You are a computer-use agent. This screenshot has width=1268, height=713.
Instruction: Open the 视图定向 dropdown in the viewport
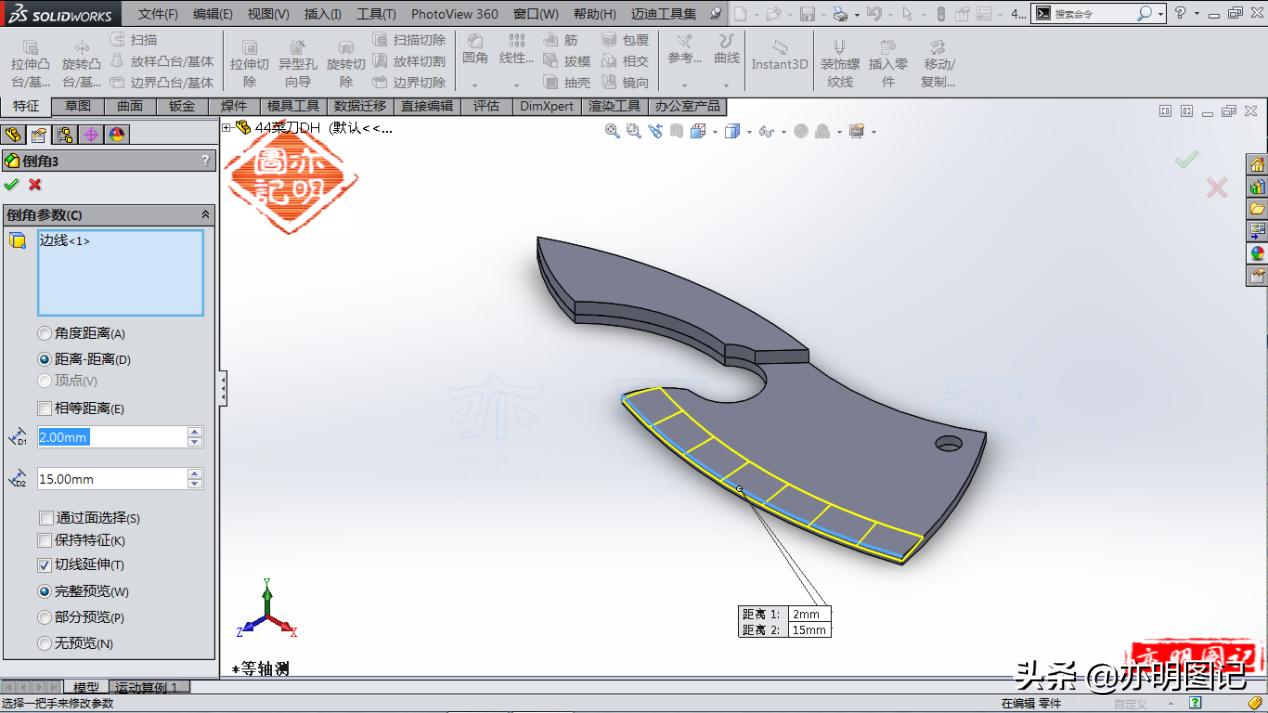tap(714, 131)
